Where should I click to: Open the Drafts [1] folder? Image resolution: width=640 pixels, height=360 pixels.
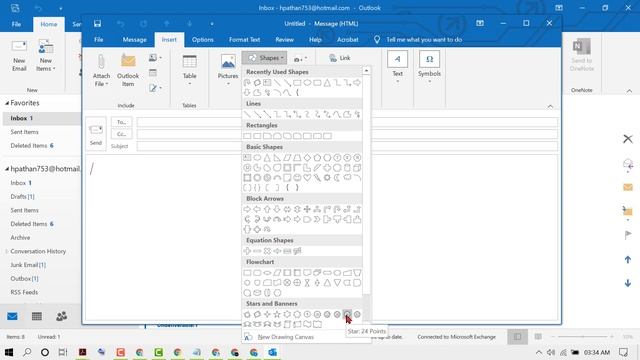pyautogui.click(x=22, y=196)
